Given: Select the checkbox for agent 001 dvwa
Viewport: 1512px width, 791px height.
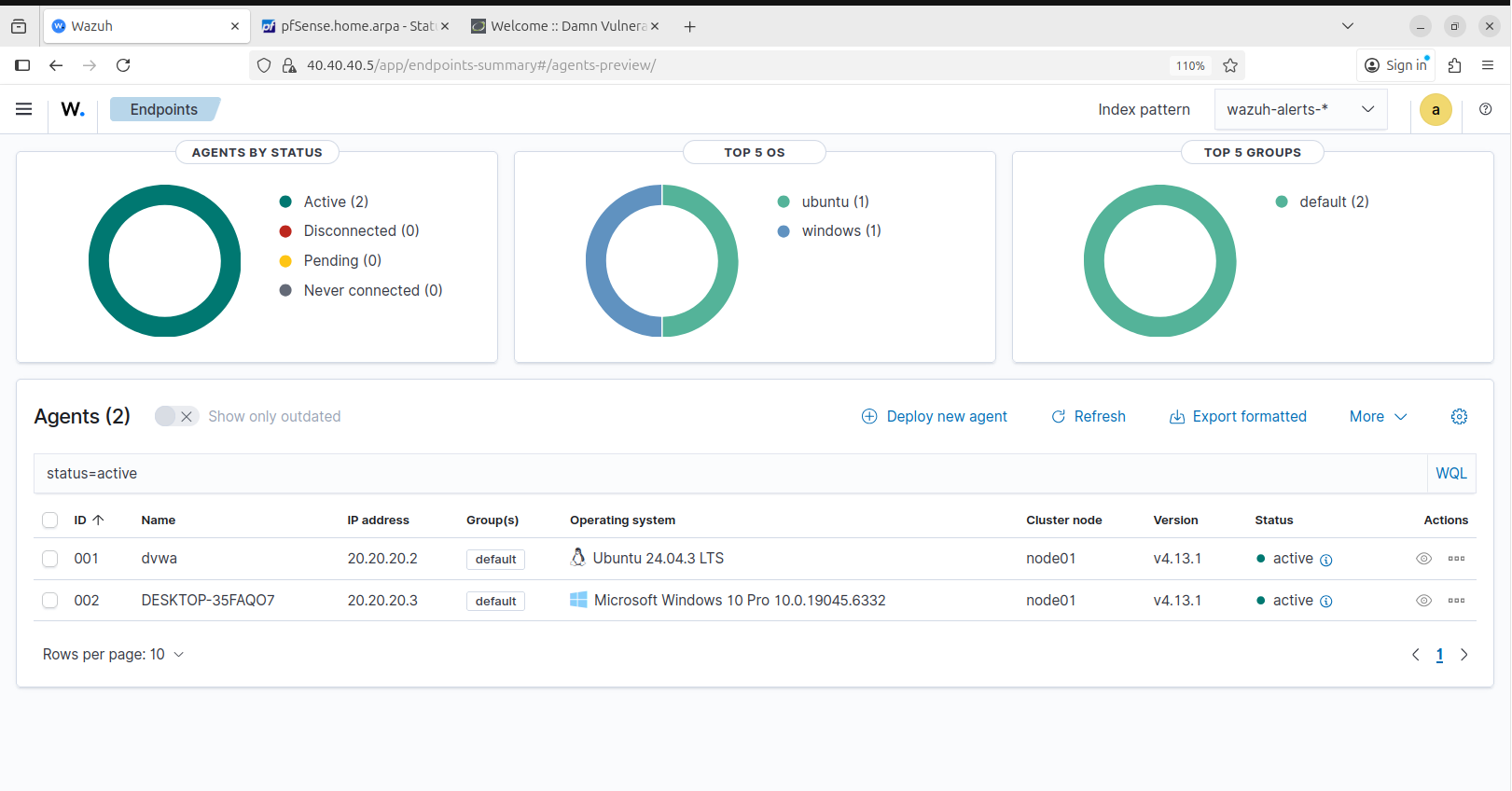Looking at the screenshot, I should point(50,559).
